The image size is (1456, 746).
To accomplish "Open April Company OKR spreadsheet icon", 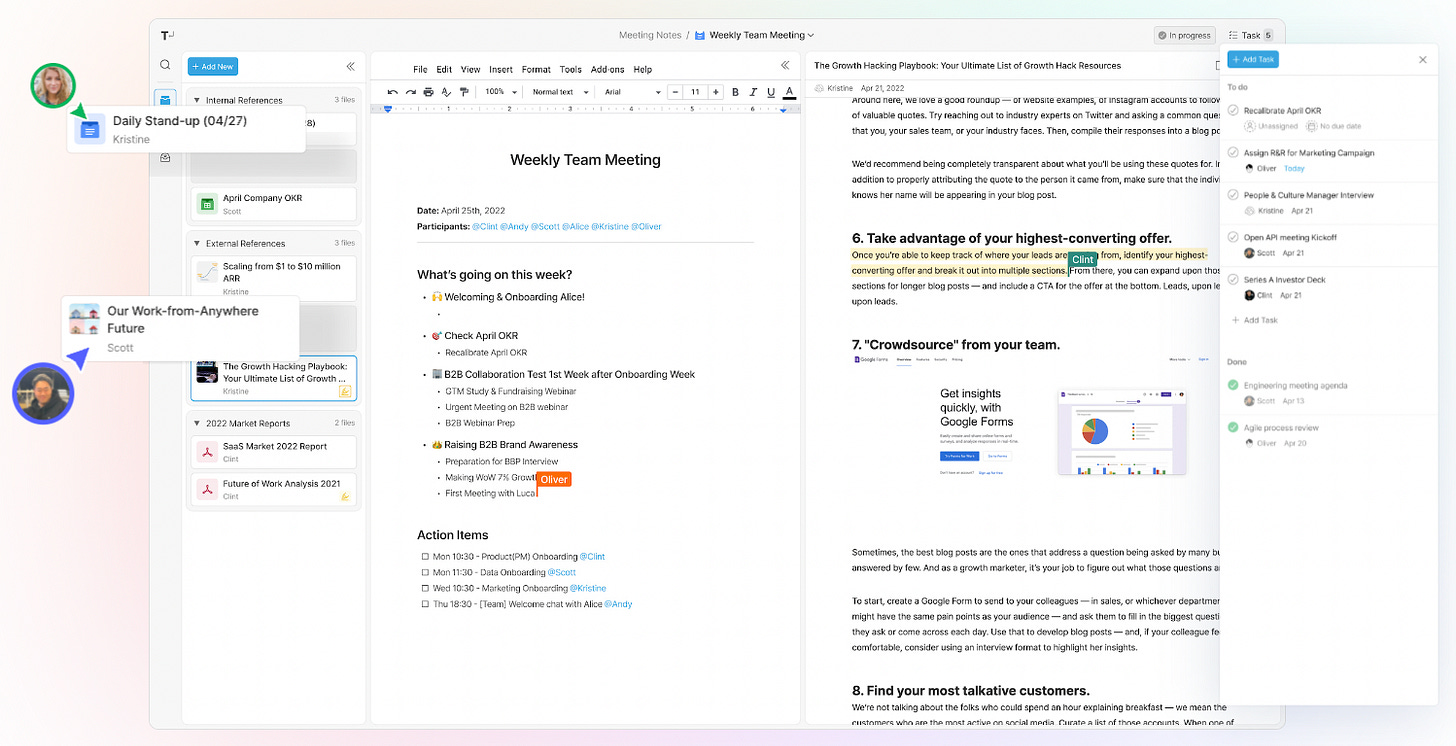I will (x=207, y=204).
